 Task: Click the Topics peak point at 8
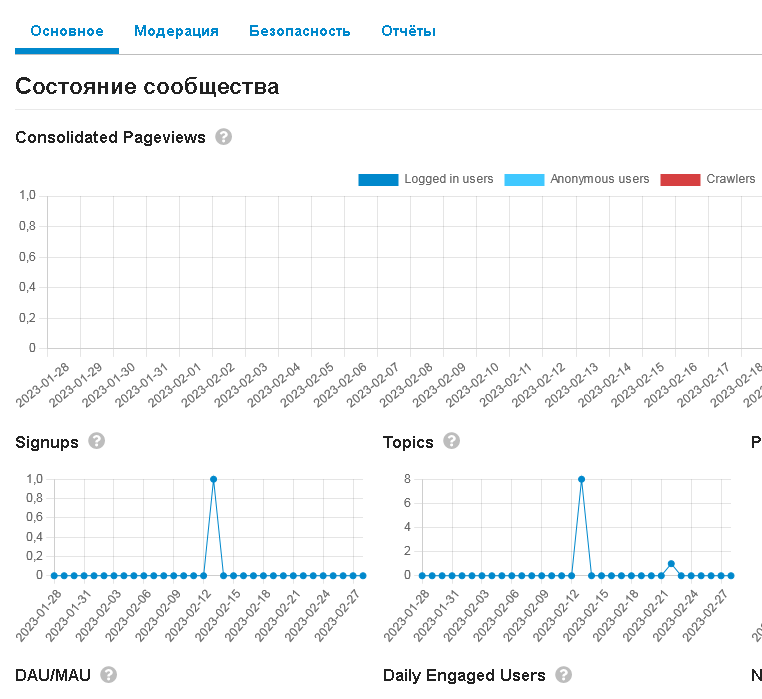click(x=581, y=479)
